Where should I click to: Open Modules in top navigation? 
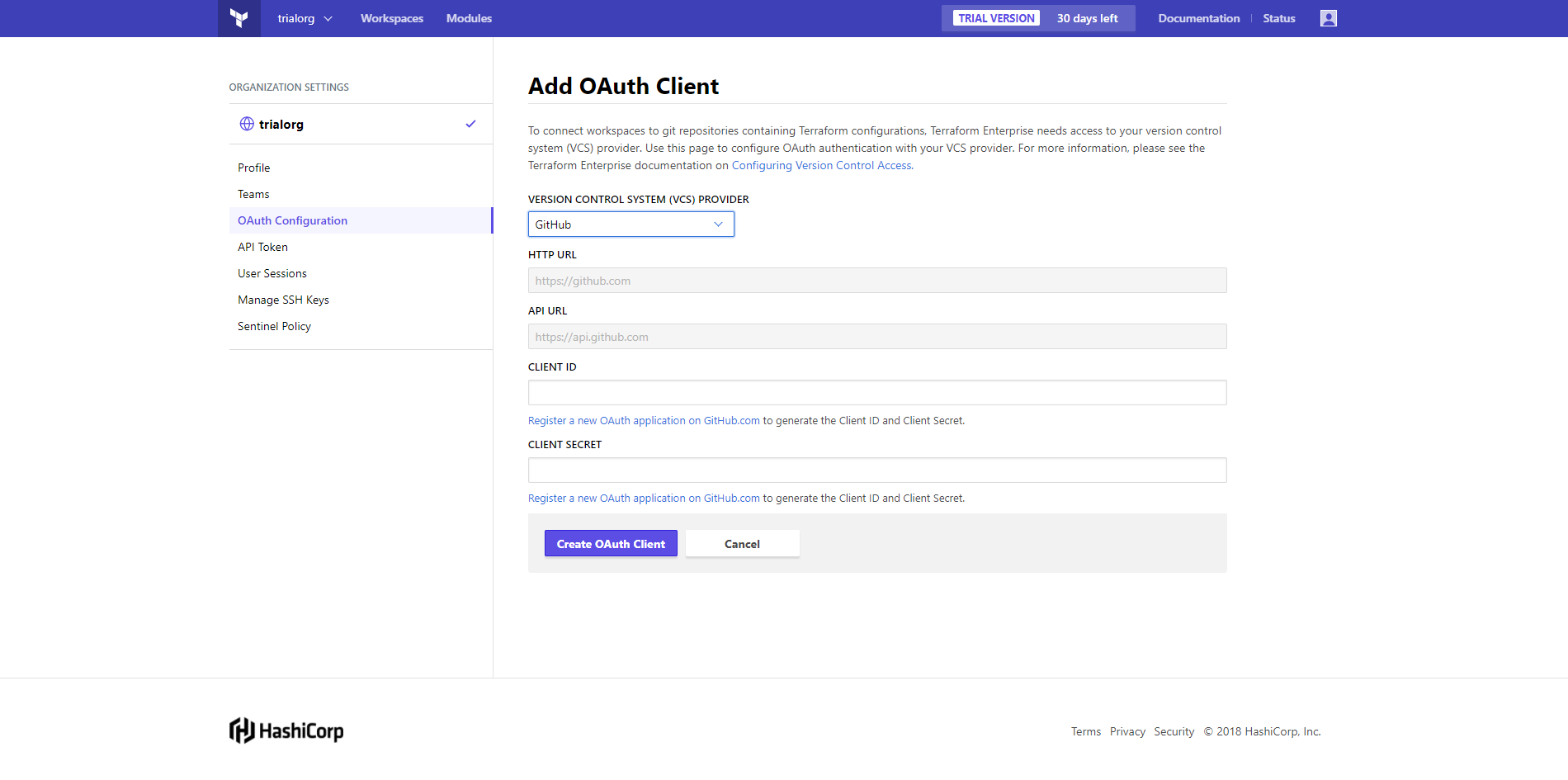click(469, 18)
